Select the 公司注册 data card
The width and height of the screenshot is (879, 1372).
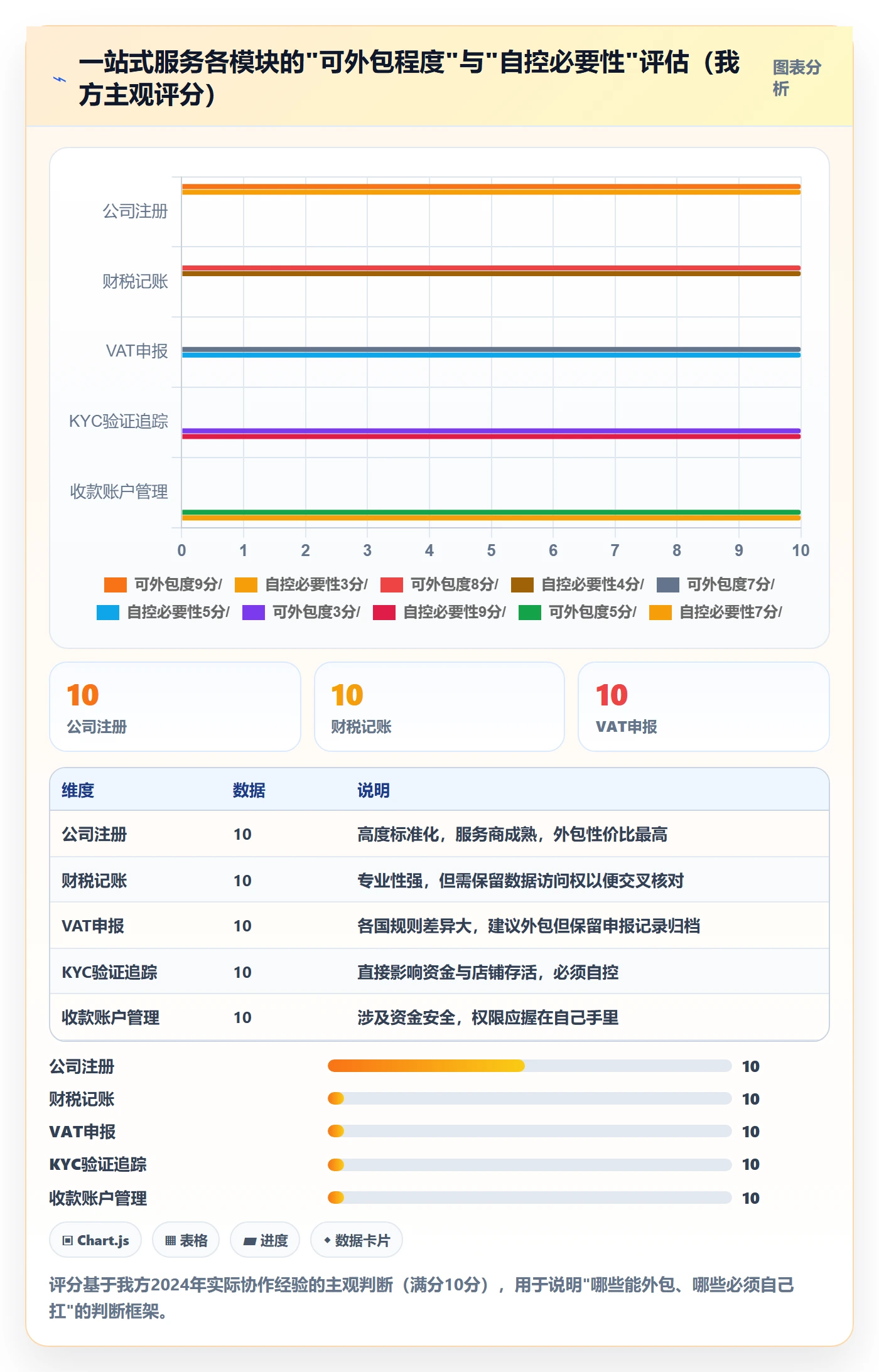175,707
